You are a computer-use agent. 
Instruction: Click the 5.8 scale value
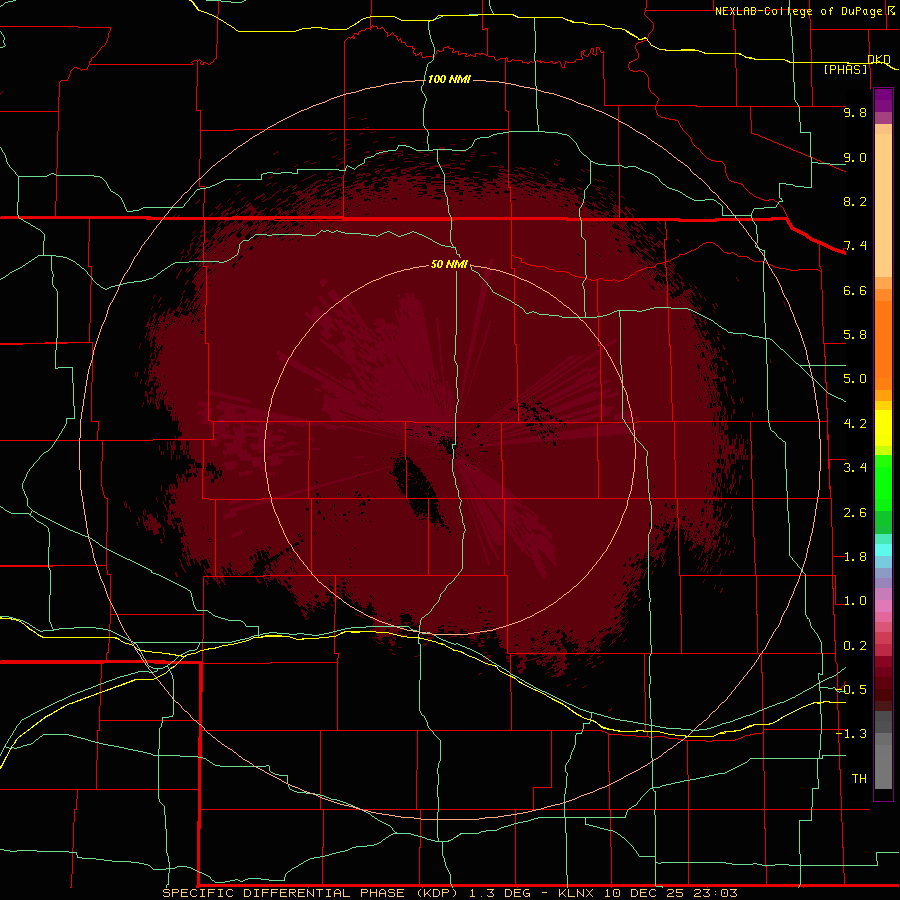point(855,335)
